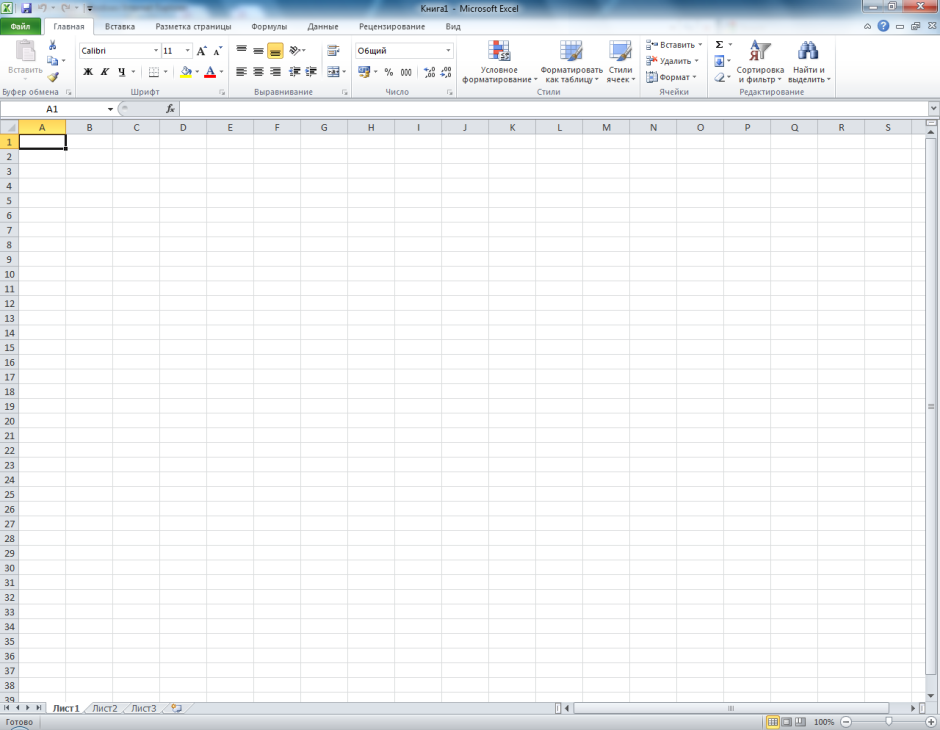Decrease indent icon
This screenshot has height=730, width=940.
[x=294, y=72]
